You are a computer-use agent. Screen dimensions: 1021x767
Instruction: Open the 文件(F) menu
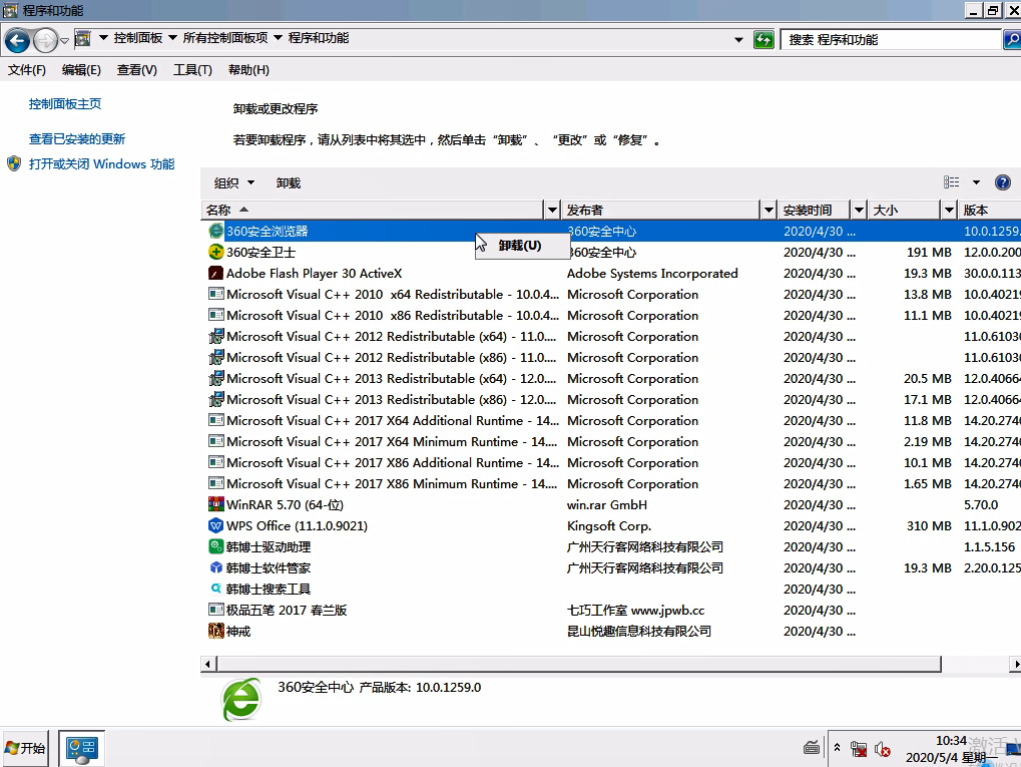click(27, 70)
